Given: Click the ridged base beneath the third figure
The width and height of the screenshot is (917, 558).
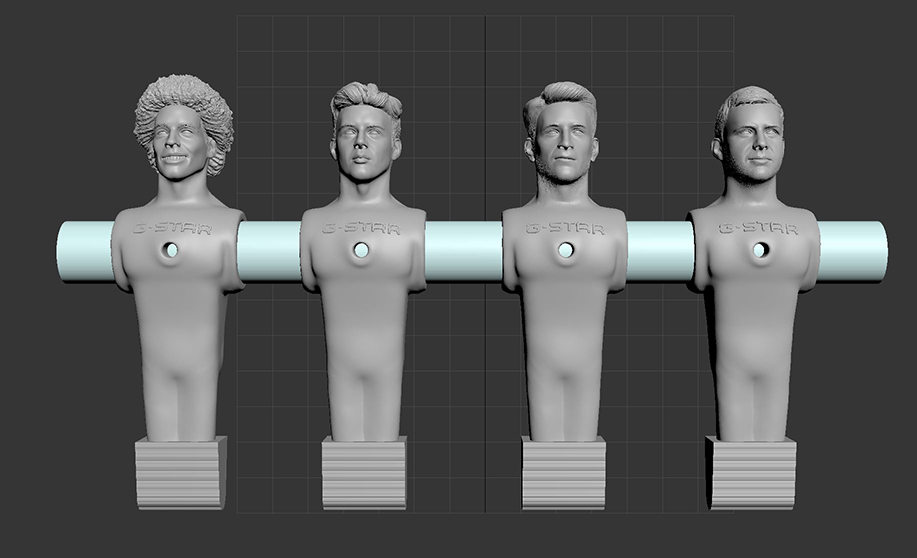Looking at the screenshot, I should click(564, 473).
